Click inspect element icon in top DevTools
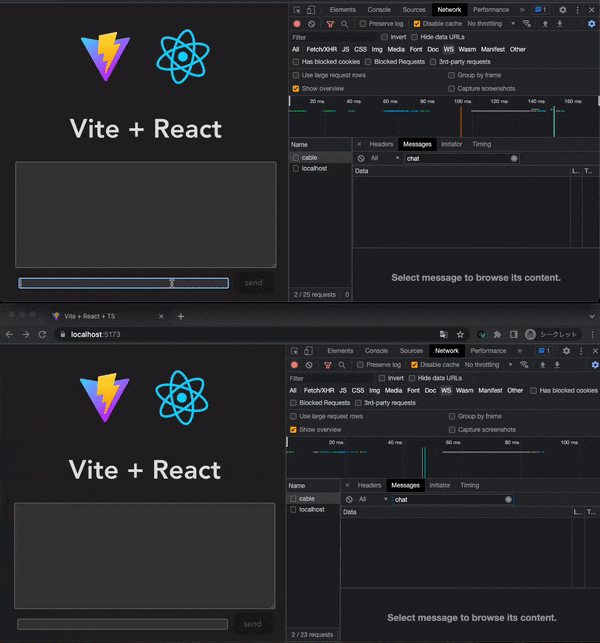The width and height of the screenshot is (600, 643). [x=297, y=10]
